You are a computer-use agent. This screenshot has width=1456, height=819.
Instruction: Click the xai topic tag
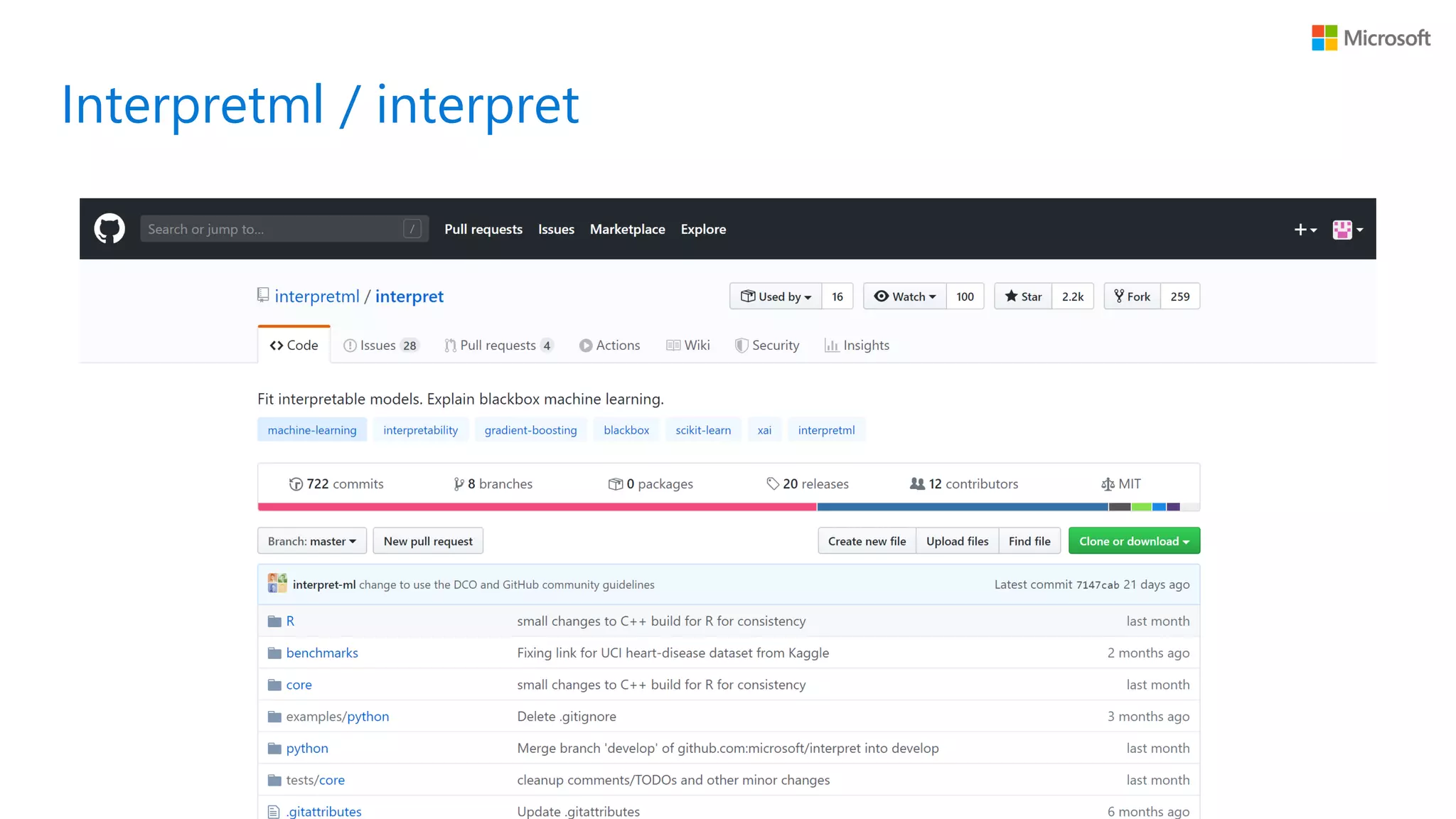tap(764, 430)
